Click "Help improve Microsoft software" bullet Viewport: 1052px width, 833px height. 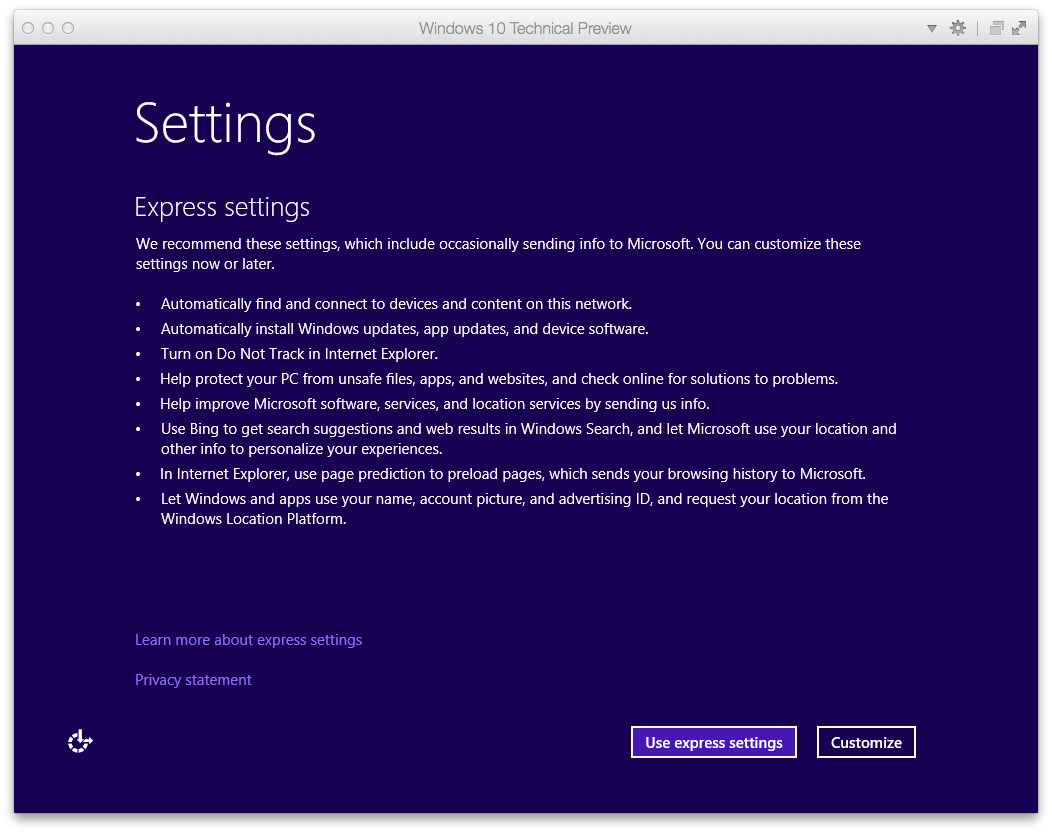[x=435, y=404]
